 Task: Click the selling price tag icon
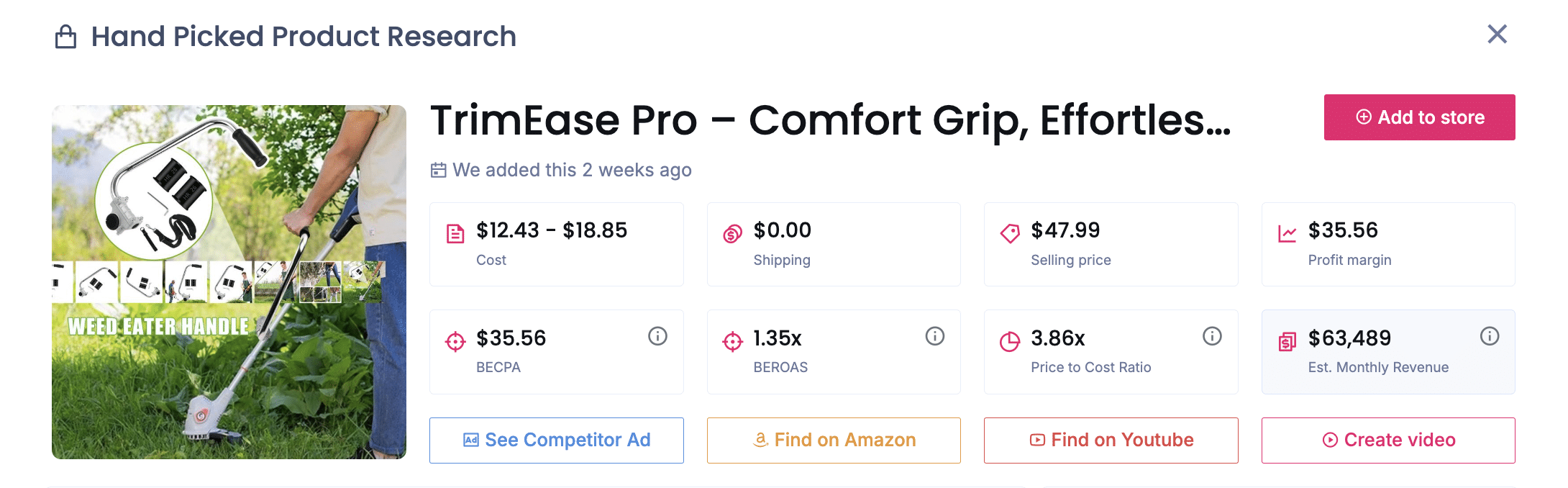(x=1008, y=232)
